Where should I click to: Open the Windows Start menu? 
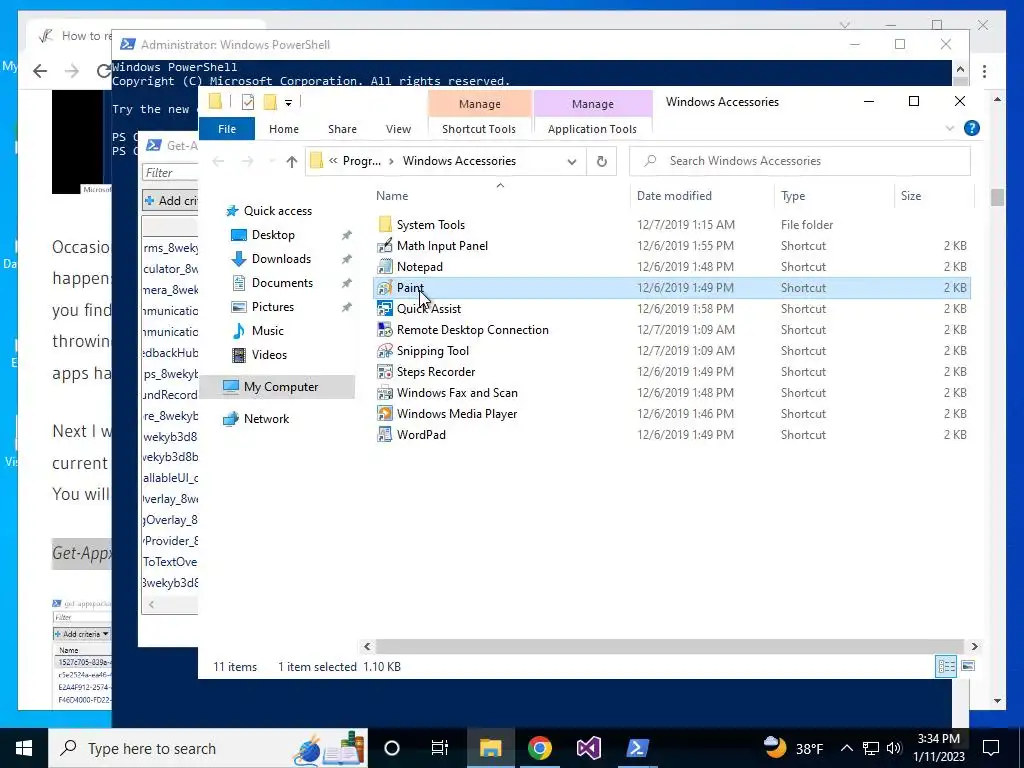pyautogui.click(x=24, y=748)
